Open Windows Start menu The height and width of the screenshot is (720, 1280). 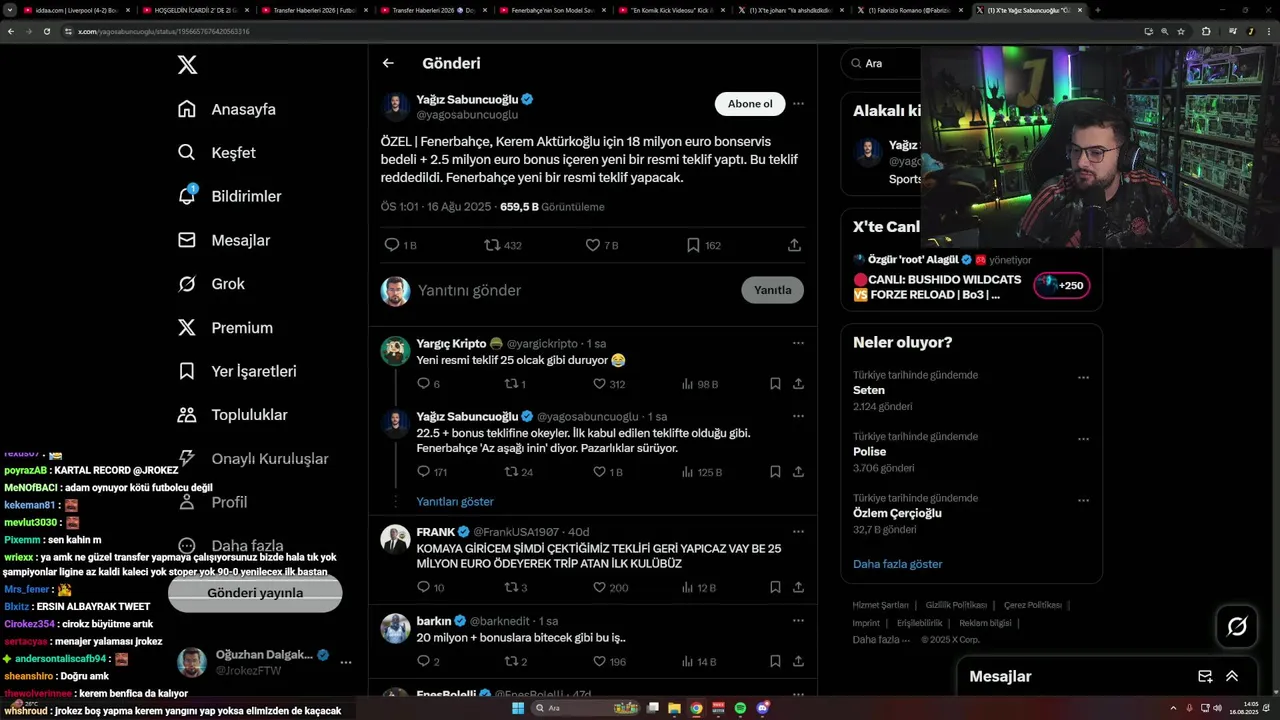pyautogui.click(x=518, y=708)
